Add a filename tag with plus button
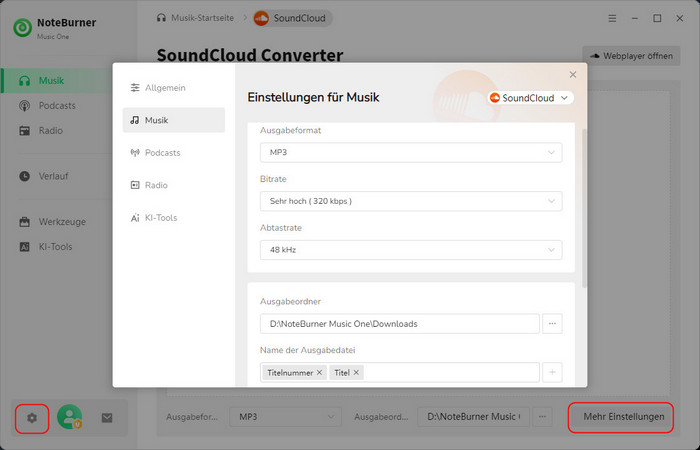The height and width of the screenshot is (450, 700). tap(554, 372)
